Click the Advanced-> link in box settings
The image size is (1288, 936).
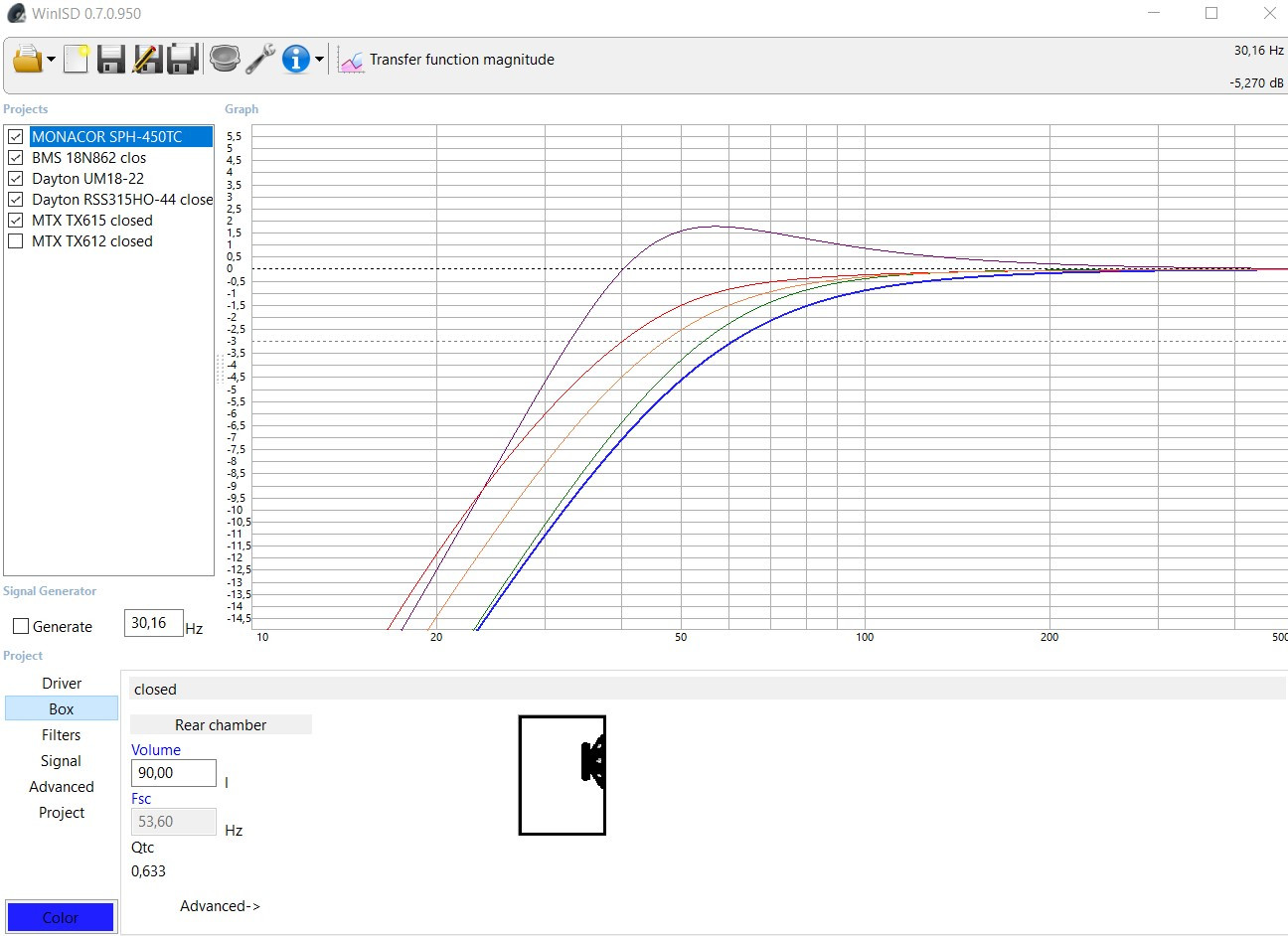pyautogui.click(x=220, y=906)
